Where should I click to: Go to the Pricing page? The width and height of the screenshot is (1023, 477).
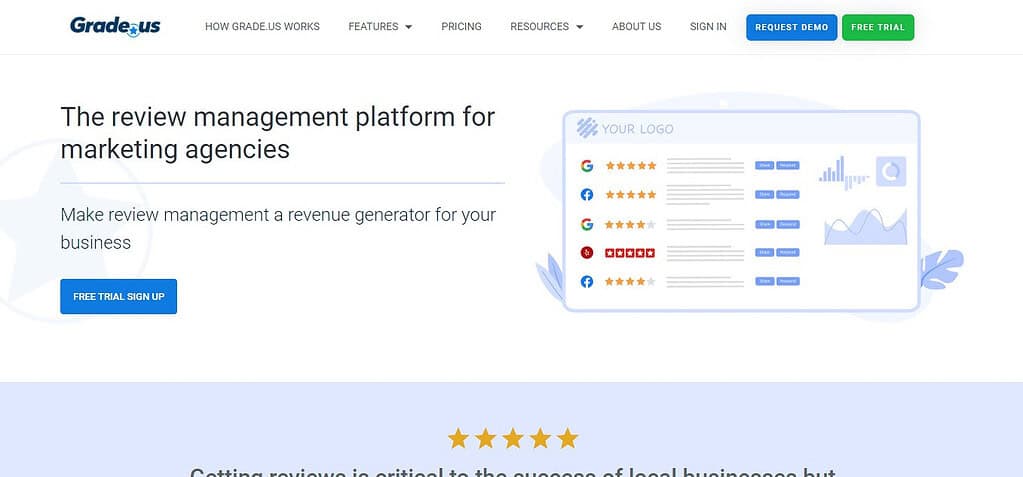461,27
